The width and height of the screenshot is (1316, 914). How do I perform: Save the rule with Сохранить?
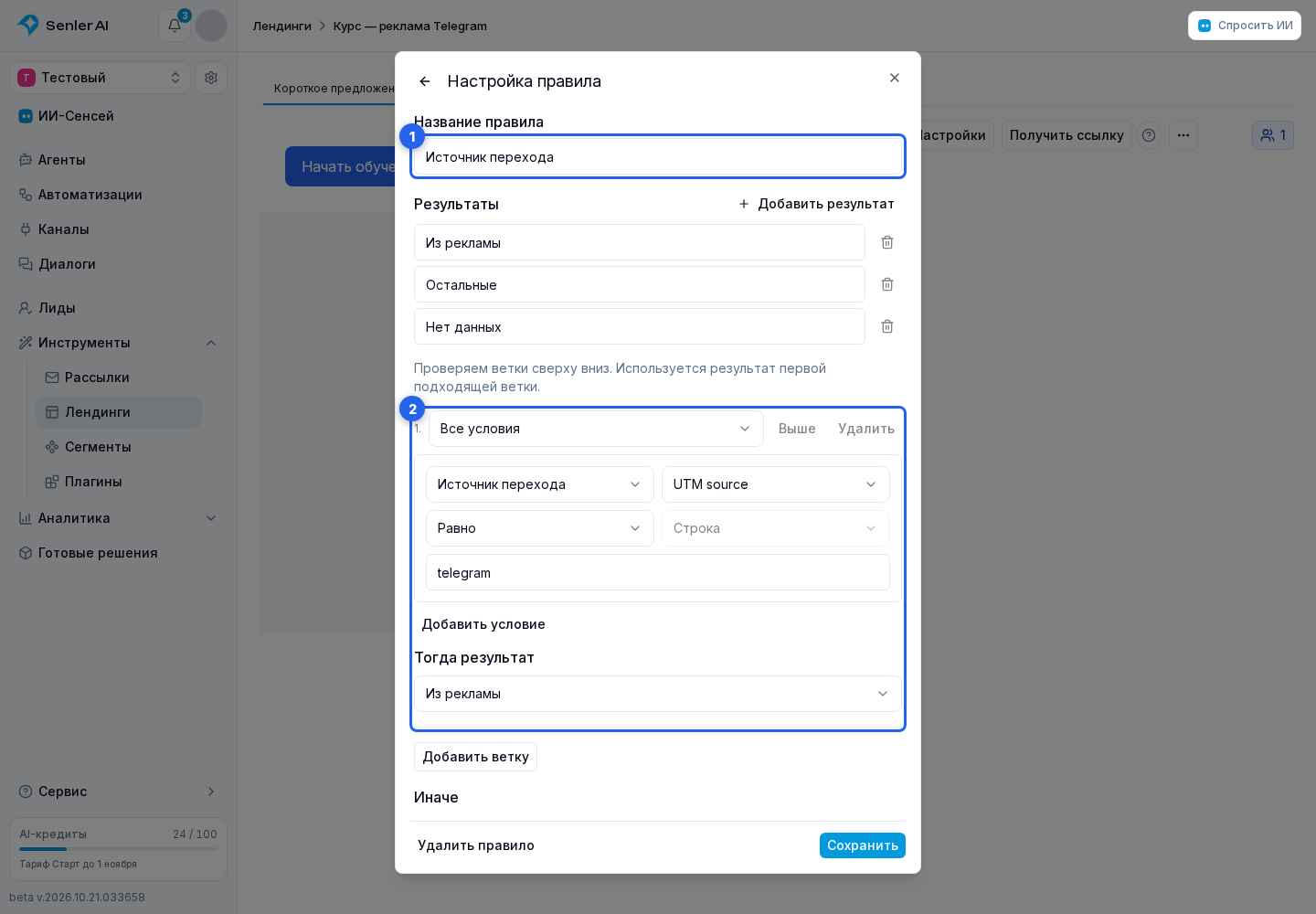click(863, 845)
